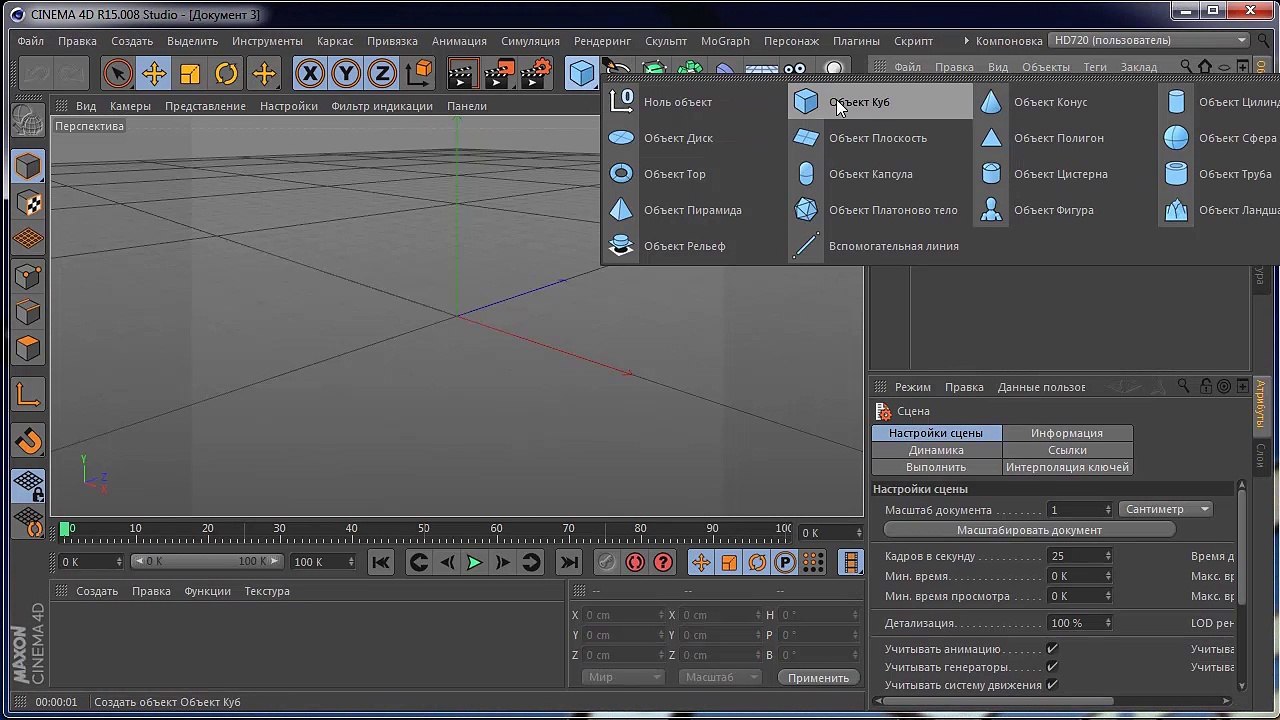
Task: Switch to the Динамика tab
Action: [936, 450]
